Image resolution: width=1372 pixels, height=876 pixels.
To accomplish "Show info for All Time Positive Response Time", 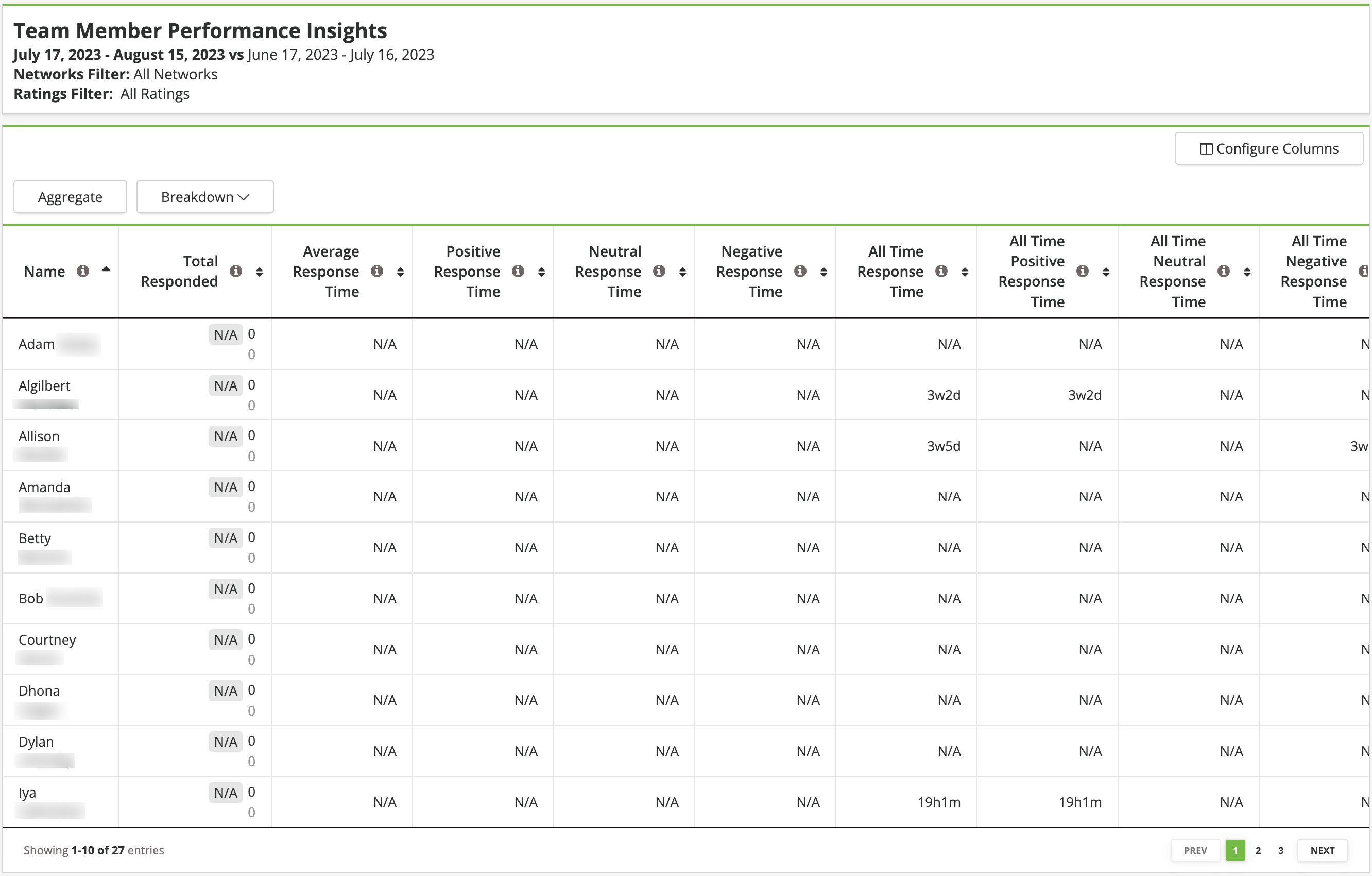I will pos(1083,271).
